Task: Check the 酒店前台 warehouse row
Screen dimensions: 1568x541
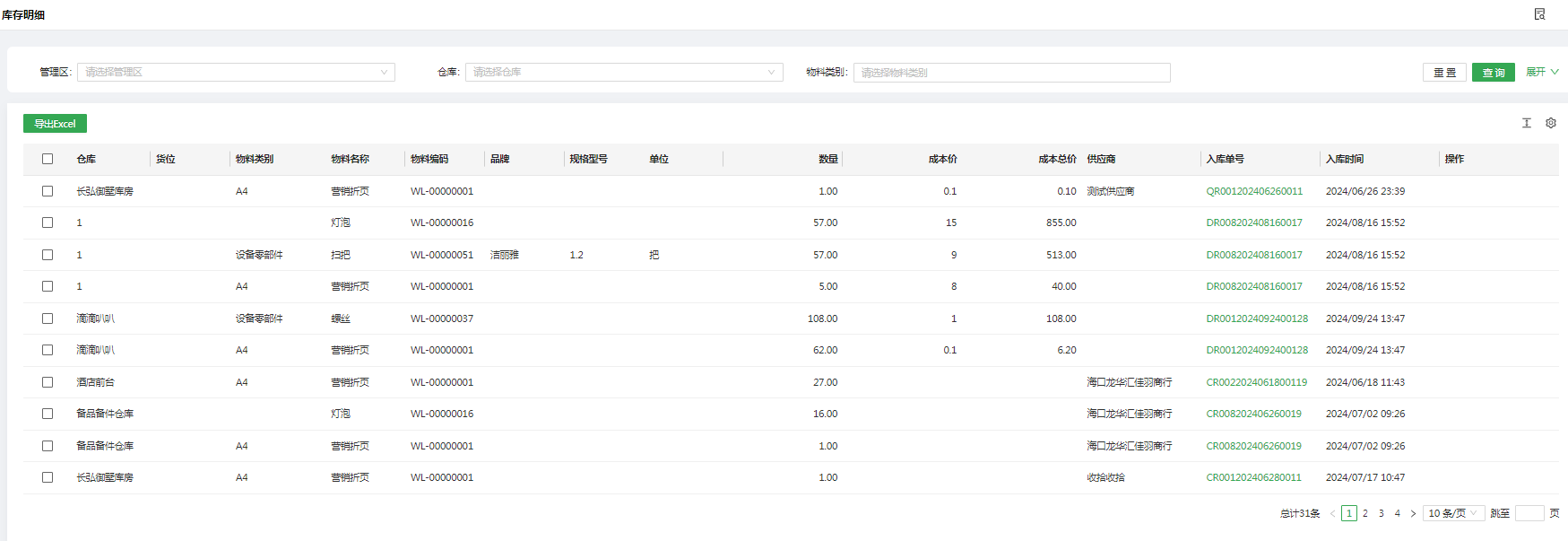Action: [x=48, y=382]
